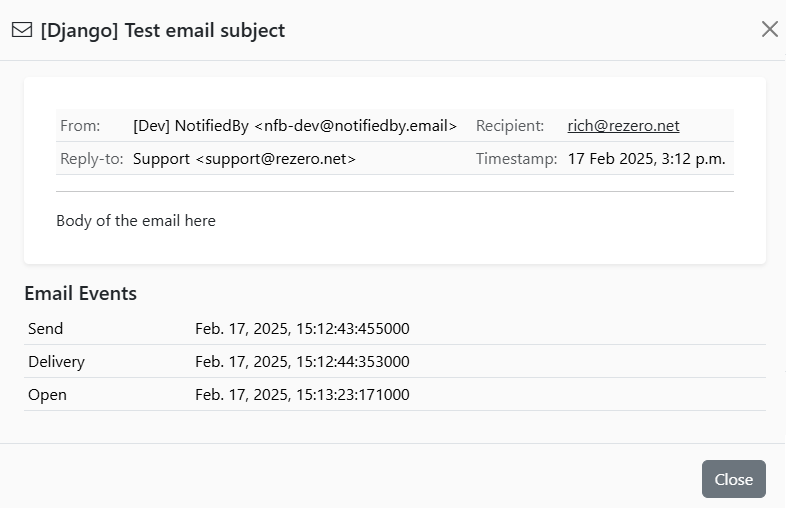Screen dimensions: 786x508
Task: Click the 'Recipient:' field label
Action: [x=510, y=125]
